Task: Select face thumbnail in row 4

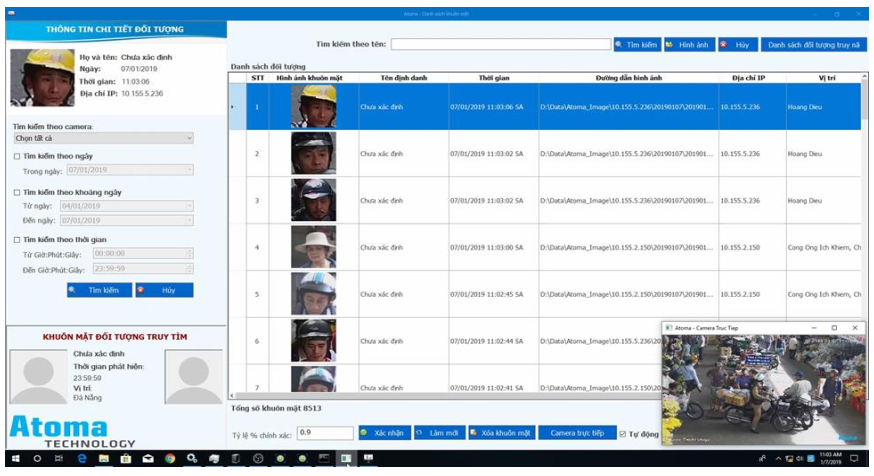Action: pyautogui.click(x=314, y=247)
